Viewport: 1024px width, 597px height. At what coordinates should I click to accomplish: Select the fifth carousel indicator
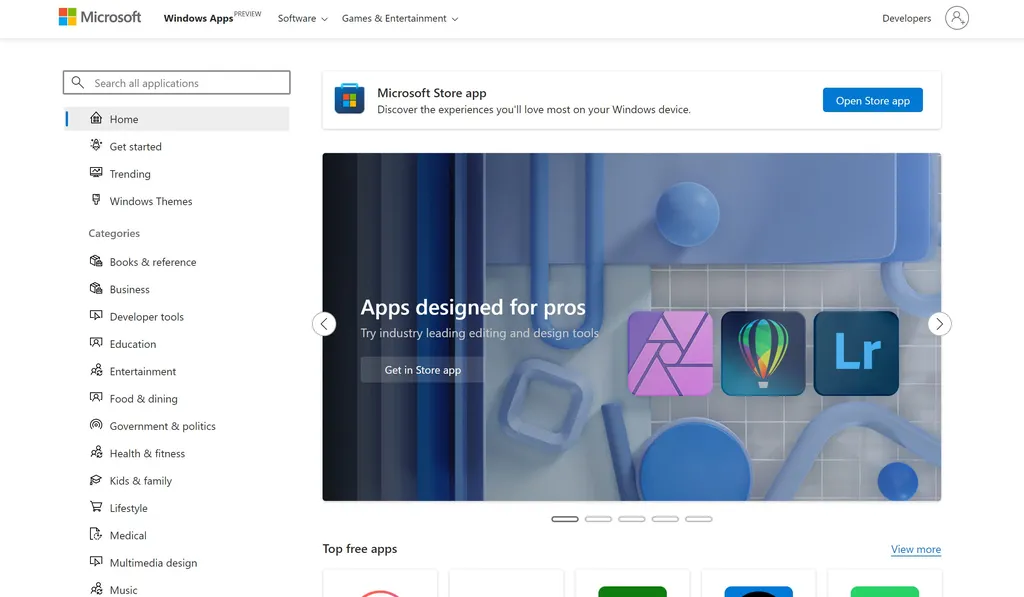pyautogui.click(x=699, y=519)
